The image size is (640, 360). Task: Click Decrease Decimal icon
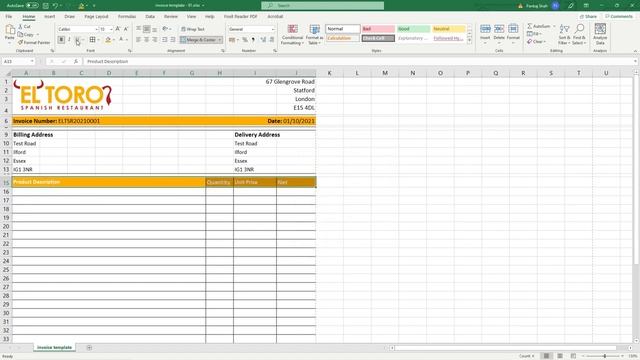pyautogui.click(x=272, y=40)
